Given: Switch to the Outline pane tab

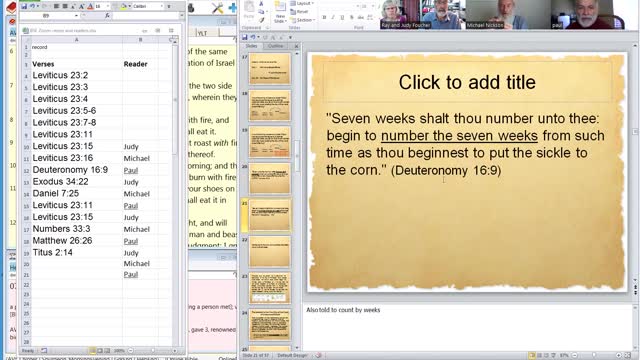Looking at the screenshot, I should (276, 46).
